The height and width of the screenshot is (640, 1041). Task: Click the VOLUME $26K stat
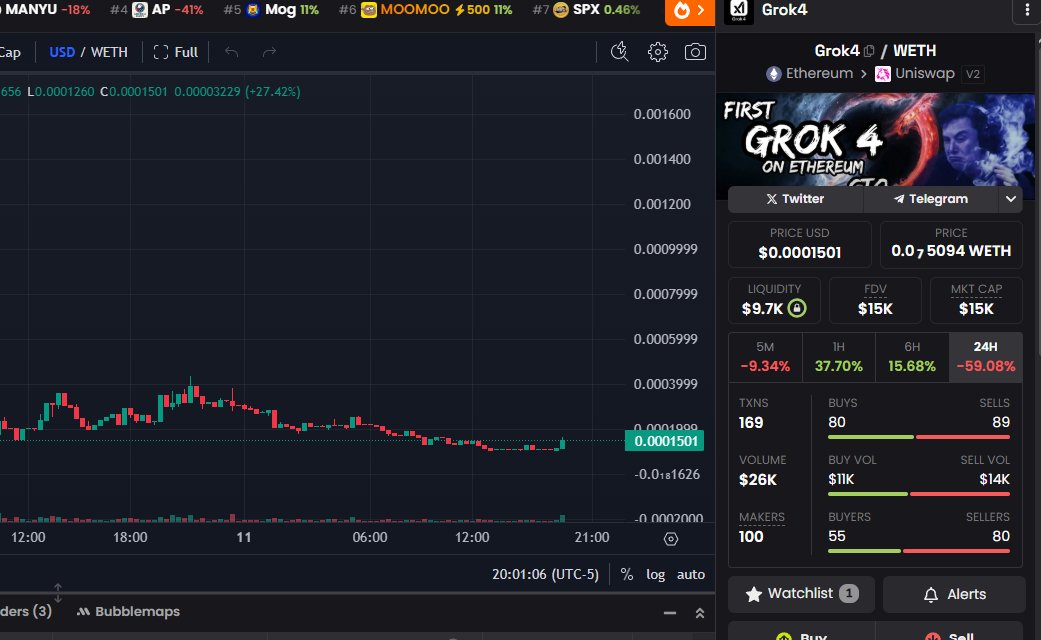click(762, 471)
